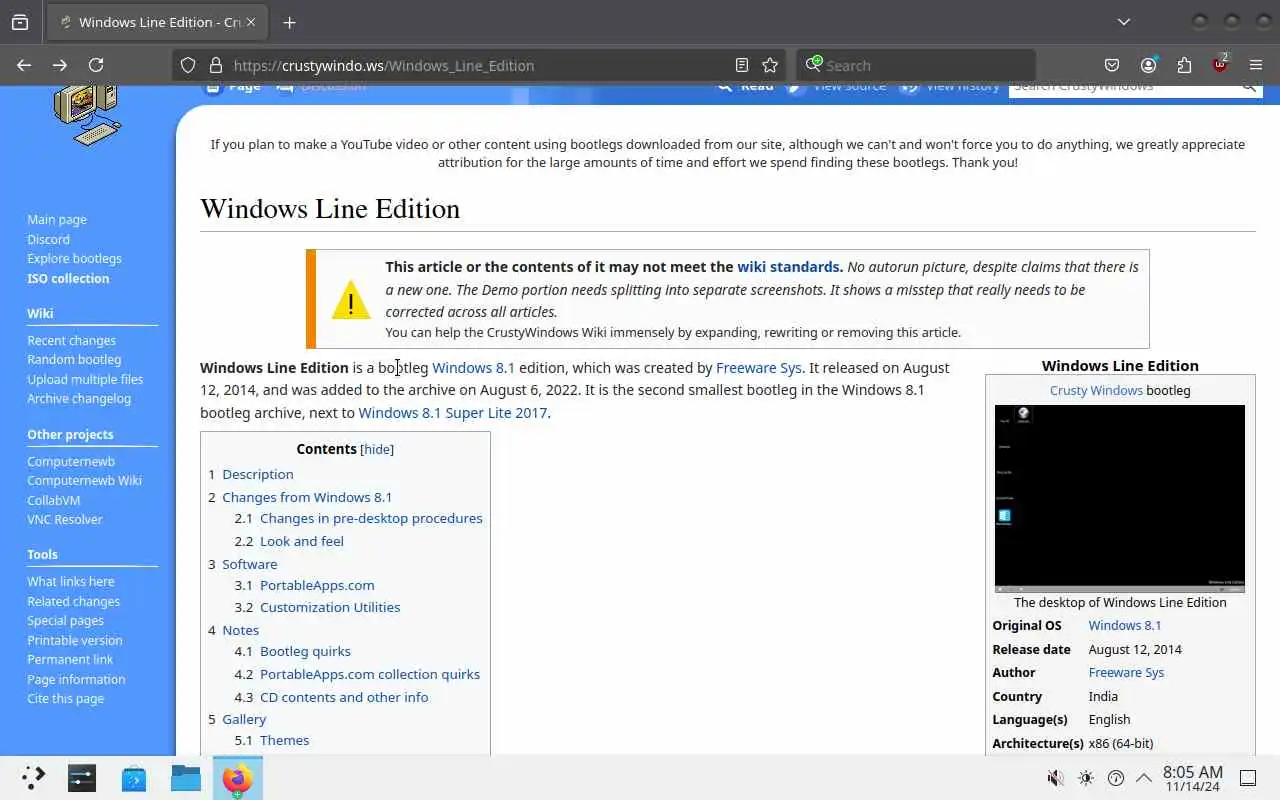
Task: Open Printable version
Action: pos(74,641)
